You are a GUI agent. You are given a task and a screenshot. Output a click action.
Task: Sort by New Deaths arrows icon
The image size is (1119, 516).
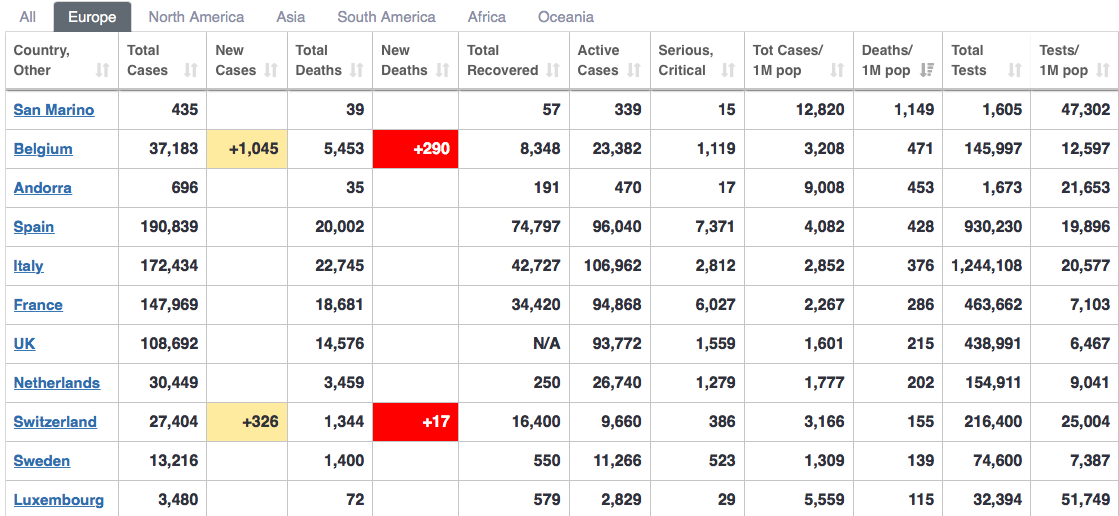(x=442, y=70)
